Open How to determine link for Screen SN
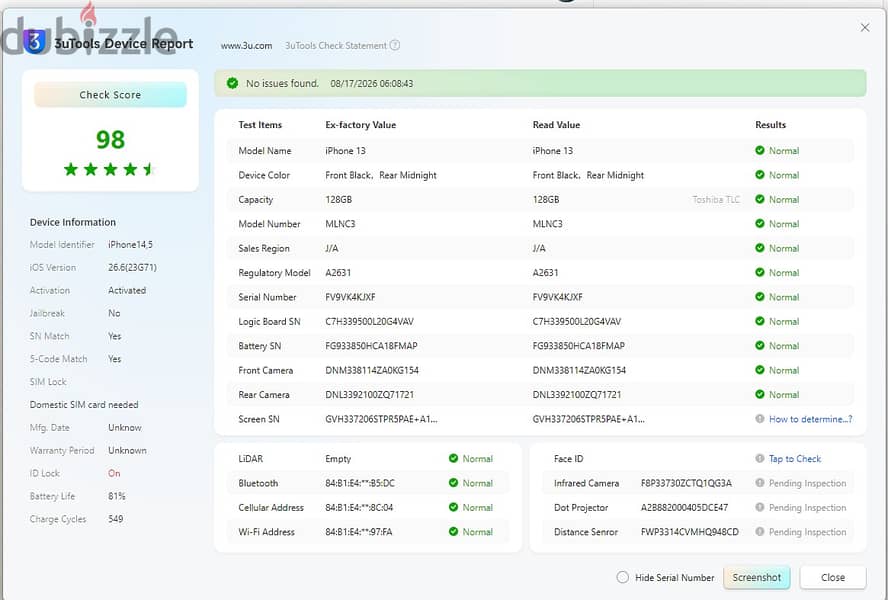The width and height of the screenshot is (888, 600). pos(810,419)
